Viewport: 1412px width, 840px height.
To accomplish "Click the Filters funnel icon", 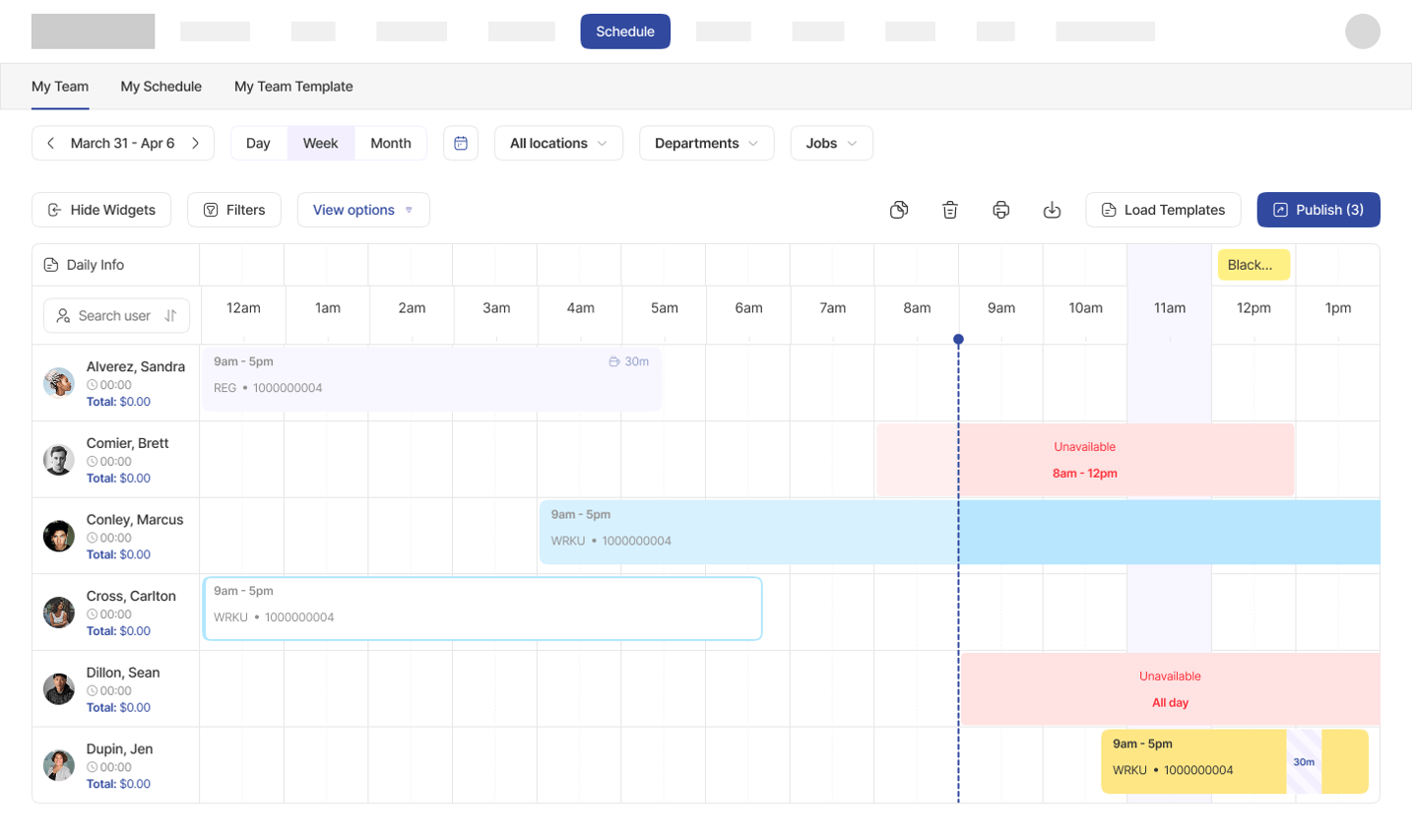I will pyautogui.click(x=211, y=209).
